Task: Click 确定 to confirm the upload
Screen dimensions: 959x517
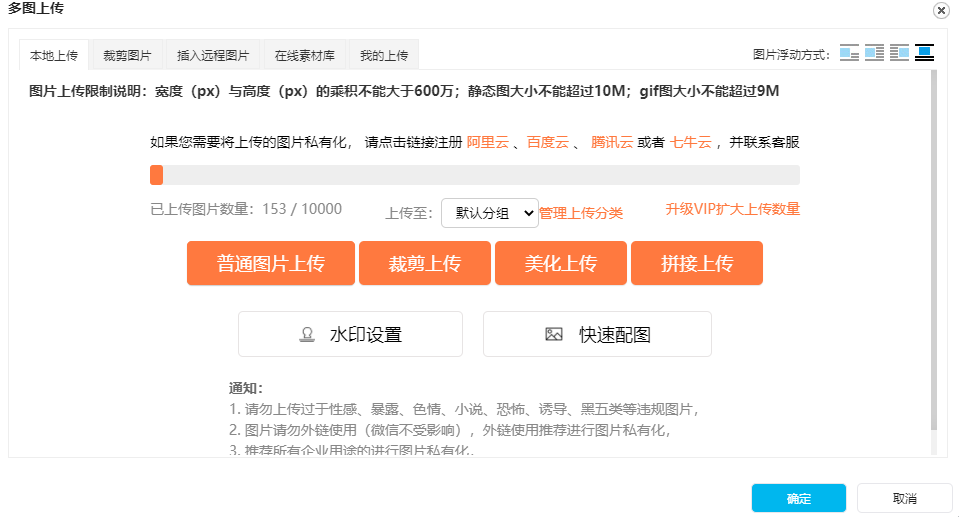Action: click(799, 498)
